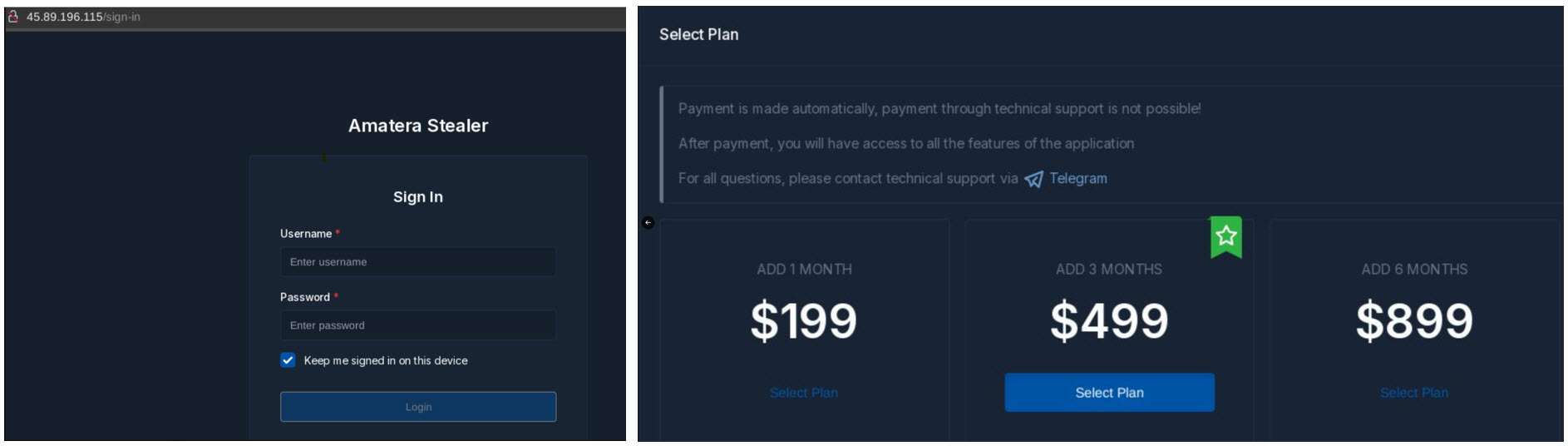Toggle Keep me signed in checkbox

tap(288, 360)
